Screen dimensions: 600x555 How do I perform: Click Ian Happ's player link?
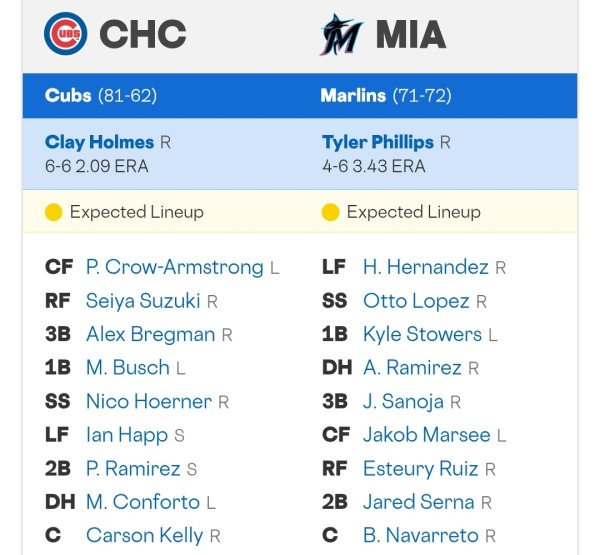127,435
